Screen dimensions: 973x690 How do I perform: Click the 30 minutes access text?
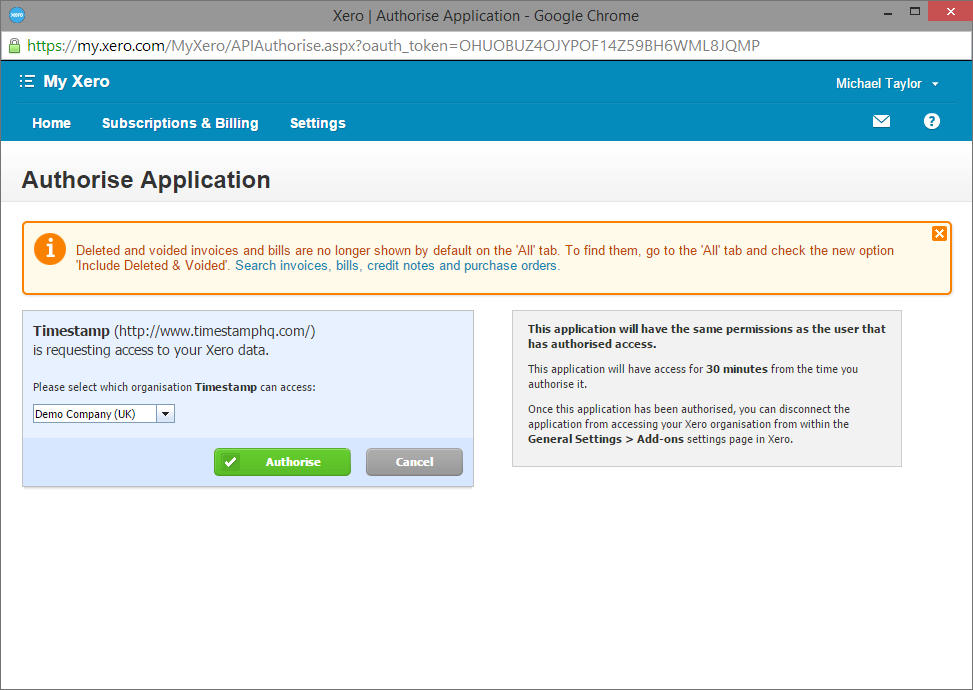(x=737, y=369)
